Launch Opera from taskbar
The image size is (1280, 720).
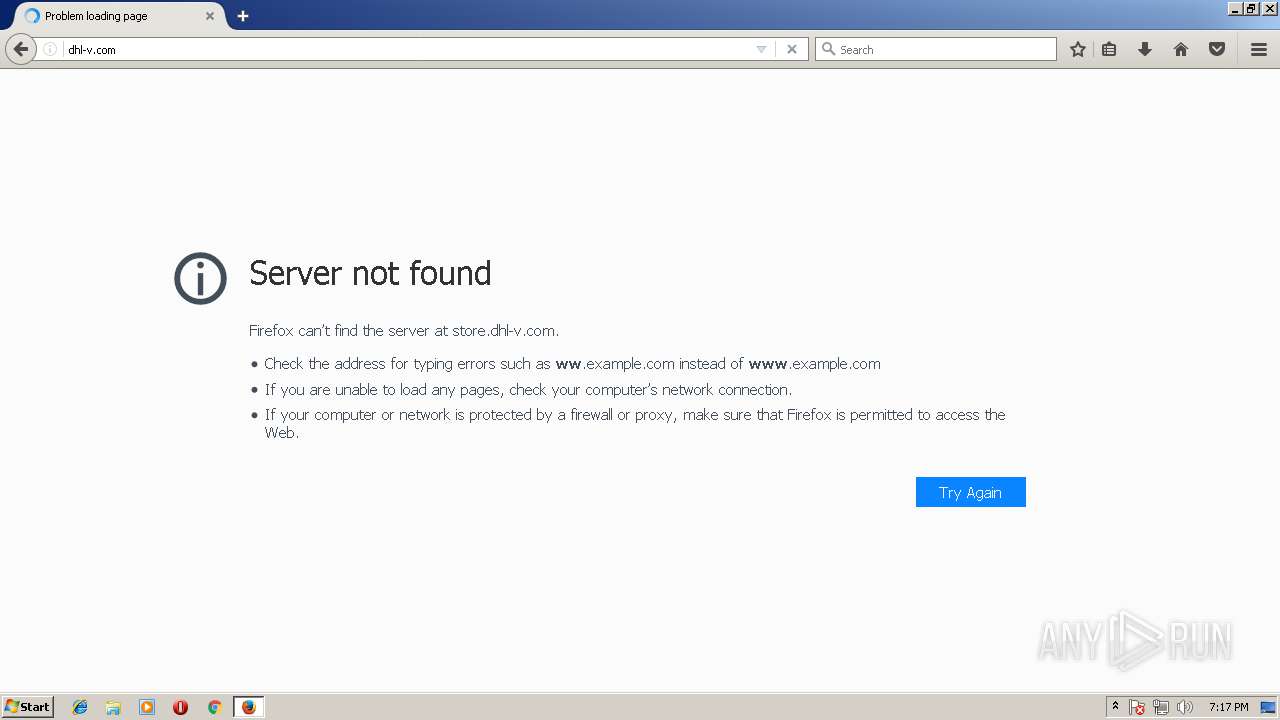(180, 707)
